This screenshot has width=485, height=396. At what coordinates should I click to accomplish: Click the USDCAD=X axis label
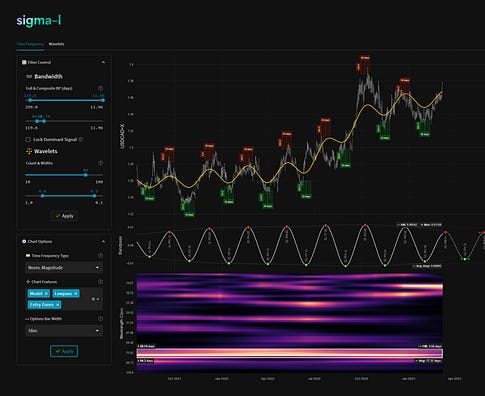tap(122, 135)
